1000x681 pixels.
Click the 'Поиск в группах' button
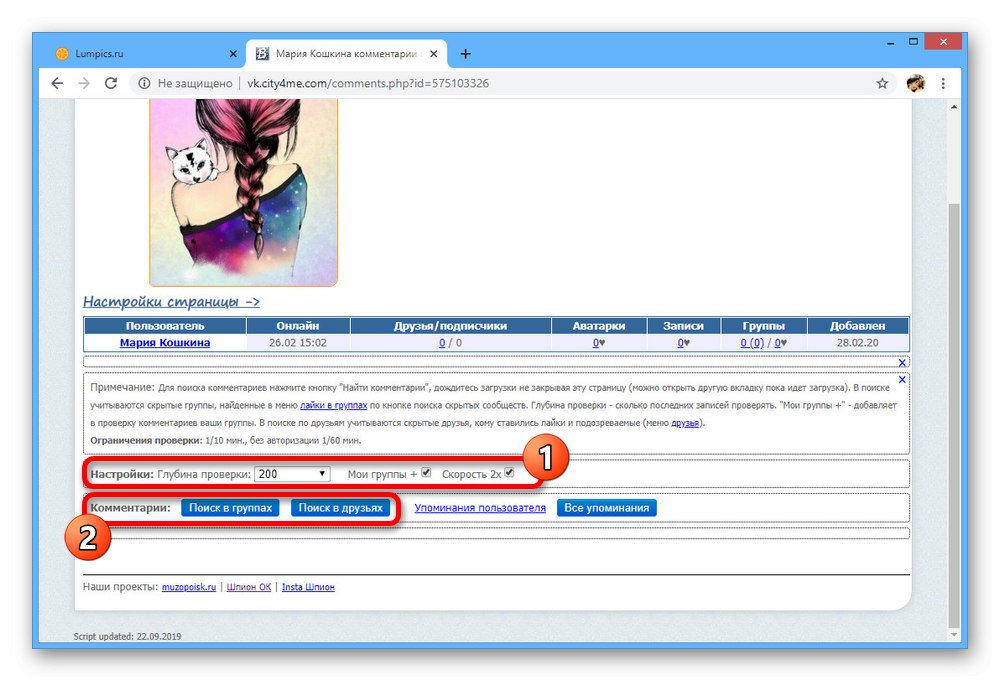pyautogui.click(x=230, y=508)
